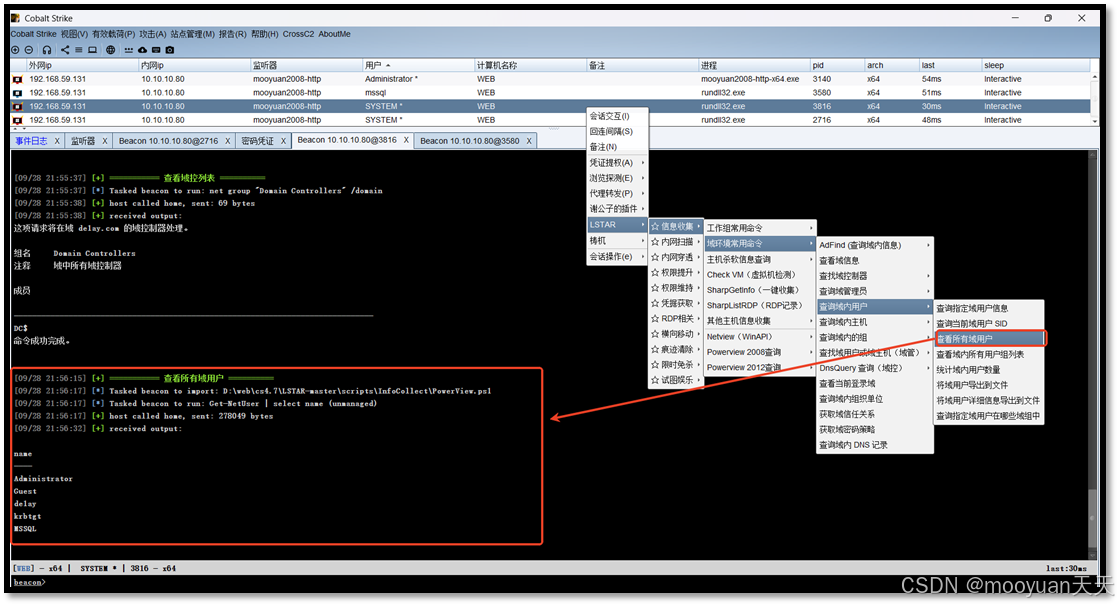Choose 获取域密码策略 menu entry
This screenshot has height=606, width=1119.
click(x=875, y=430)
